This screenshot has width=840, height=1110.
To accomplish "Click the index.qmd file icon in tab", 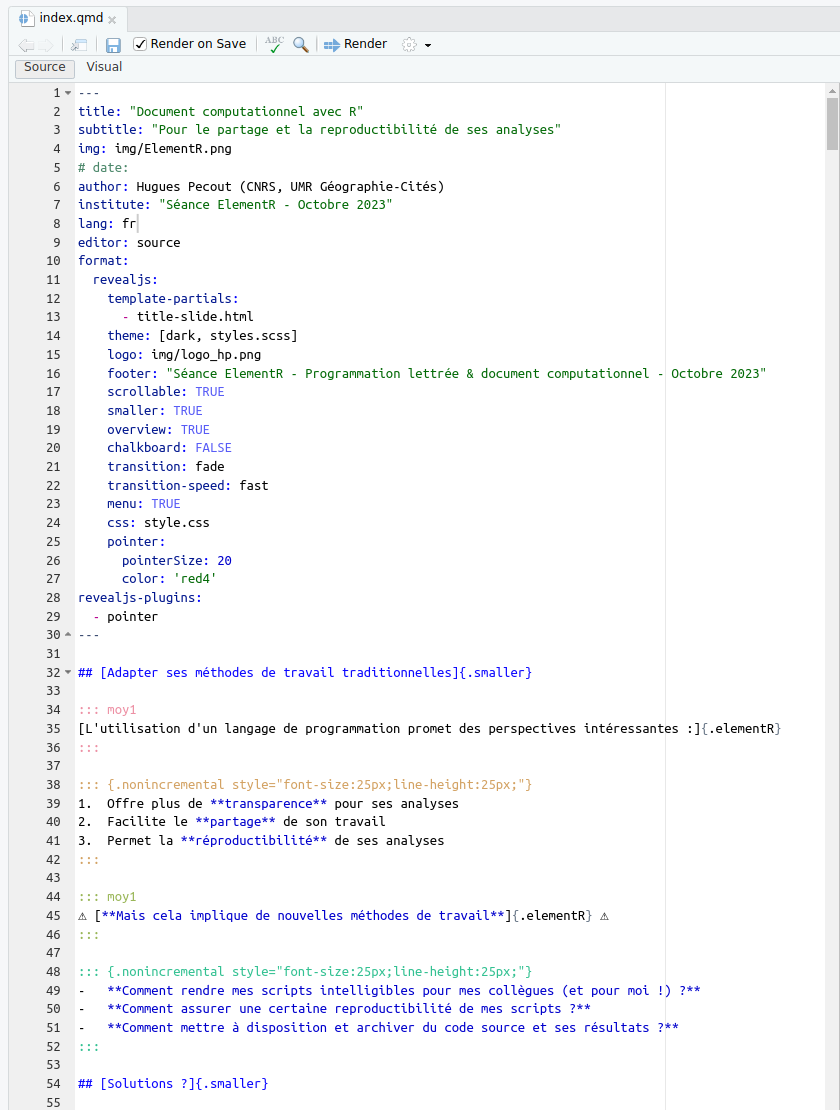I will 26,18.
